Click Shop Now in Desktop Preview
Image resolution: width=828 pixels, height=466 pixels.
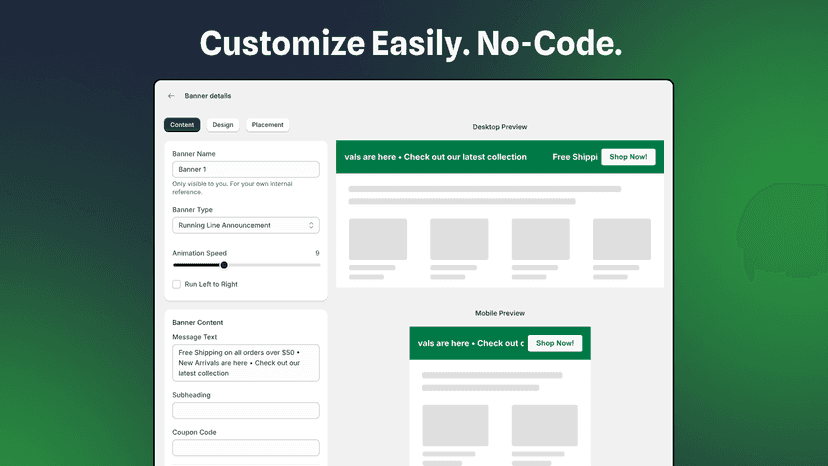point(628,157)
